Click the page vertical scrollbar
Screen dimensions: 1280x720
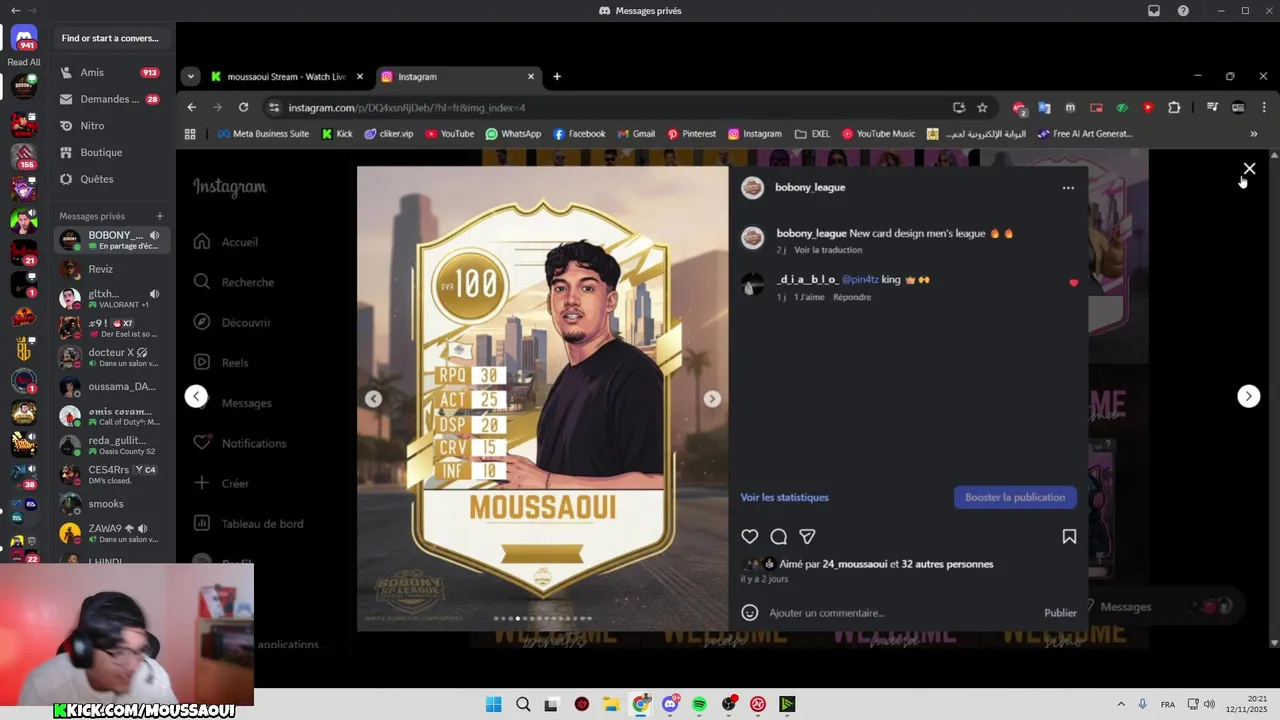point(1274,400)
